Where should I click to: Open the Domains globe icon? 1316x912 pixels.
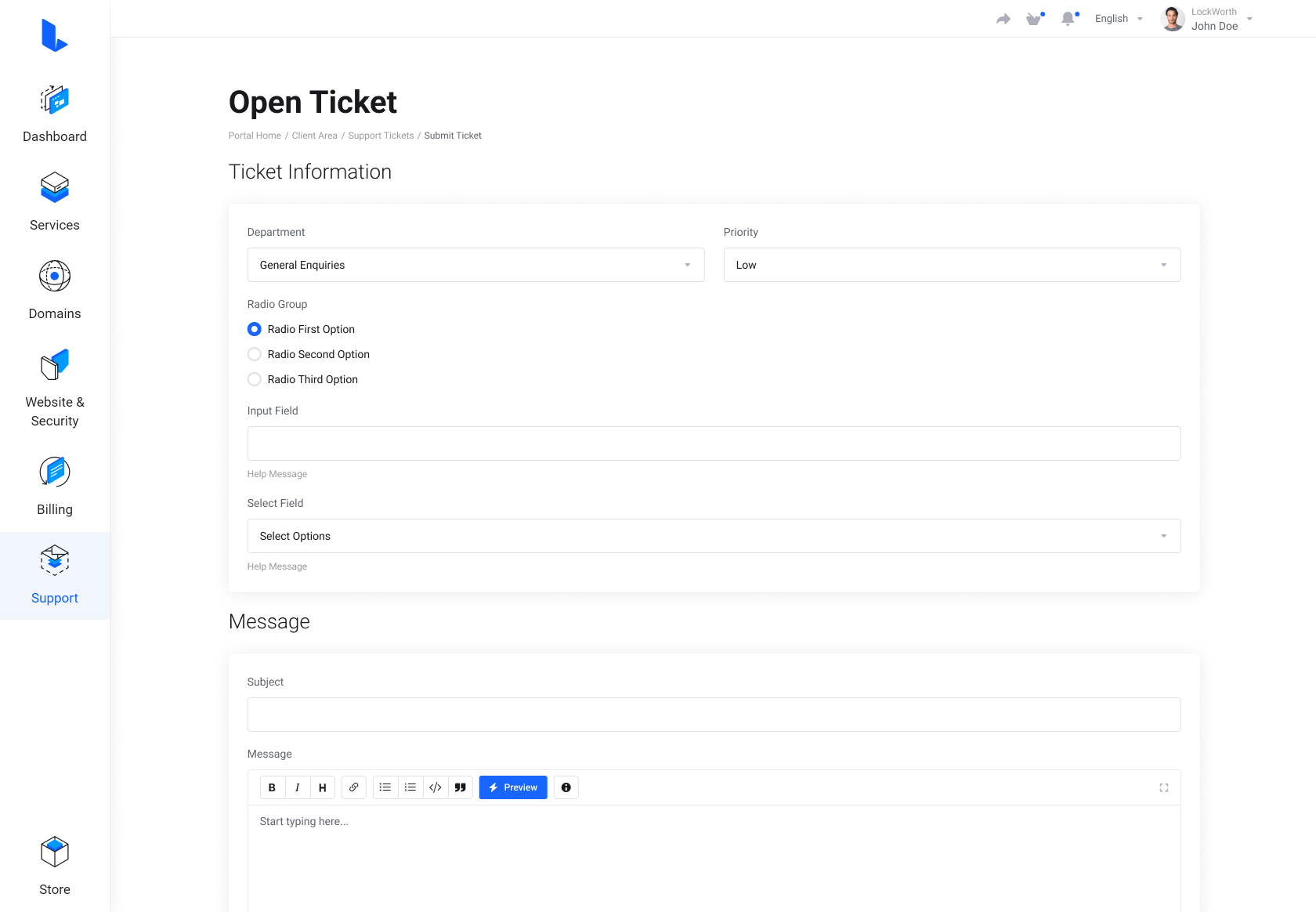pos(55,276)
